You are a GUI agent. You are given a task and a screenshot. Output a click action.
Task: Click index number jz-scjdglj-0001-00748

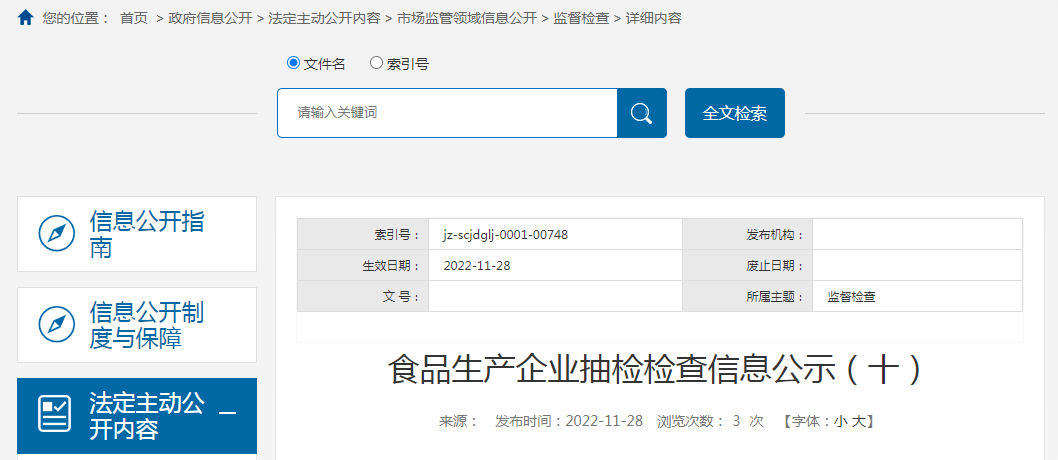coord(505,235)
